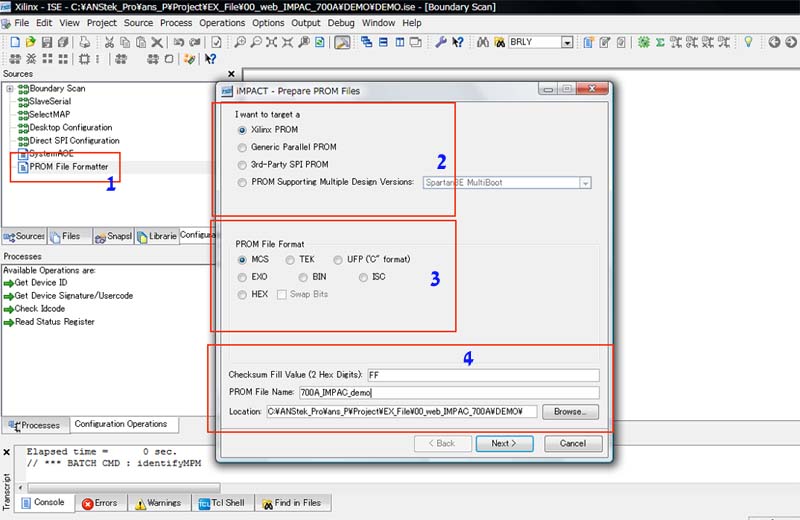The width and height of the screenshot is (800, 520).
Task: Switch to the Processes tab
Action: click(35, 425)
